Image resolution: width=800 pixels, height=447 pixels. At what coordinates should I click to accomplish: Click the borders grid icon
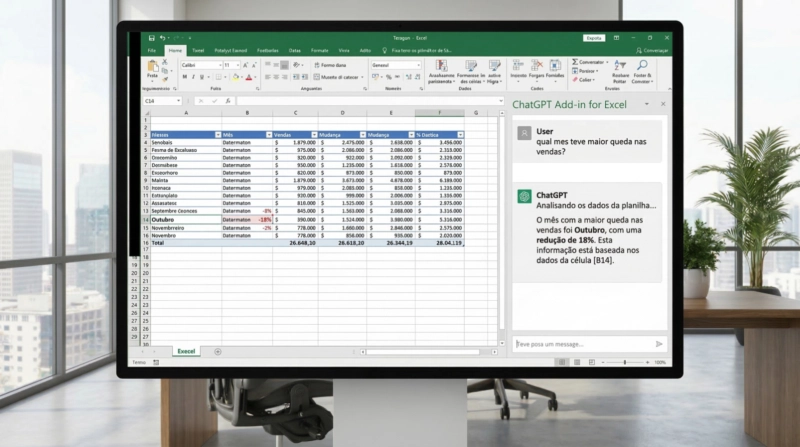pos(218,77)
